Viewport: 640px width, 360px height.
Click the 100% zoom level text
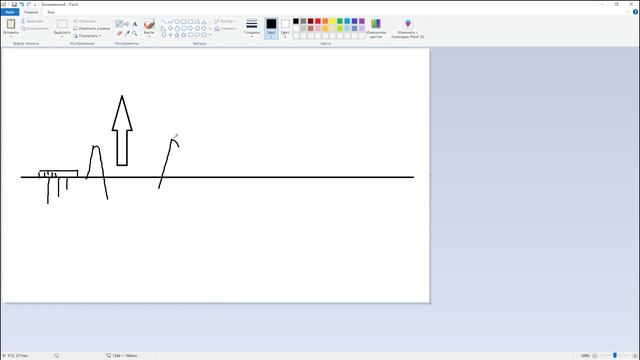(x=585, y=356)
